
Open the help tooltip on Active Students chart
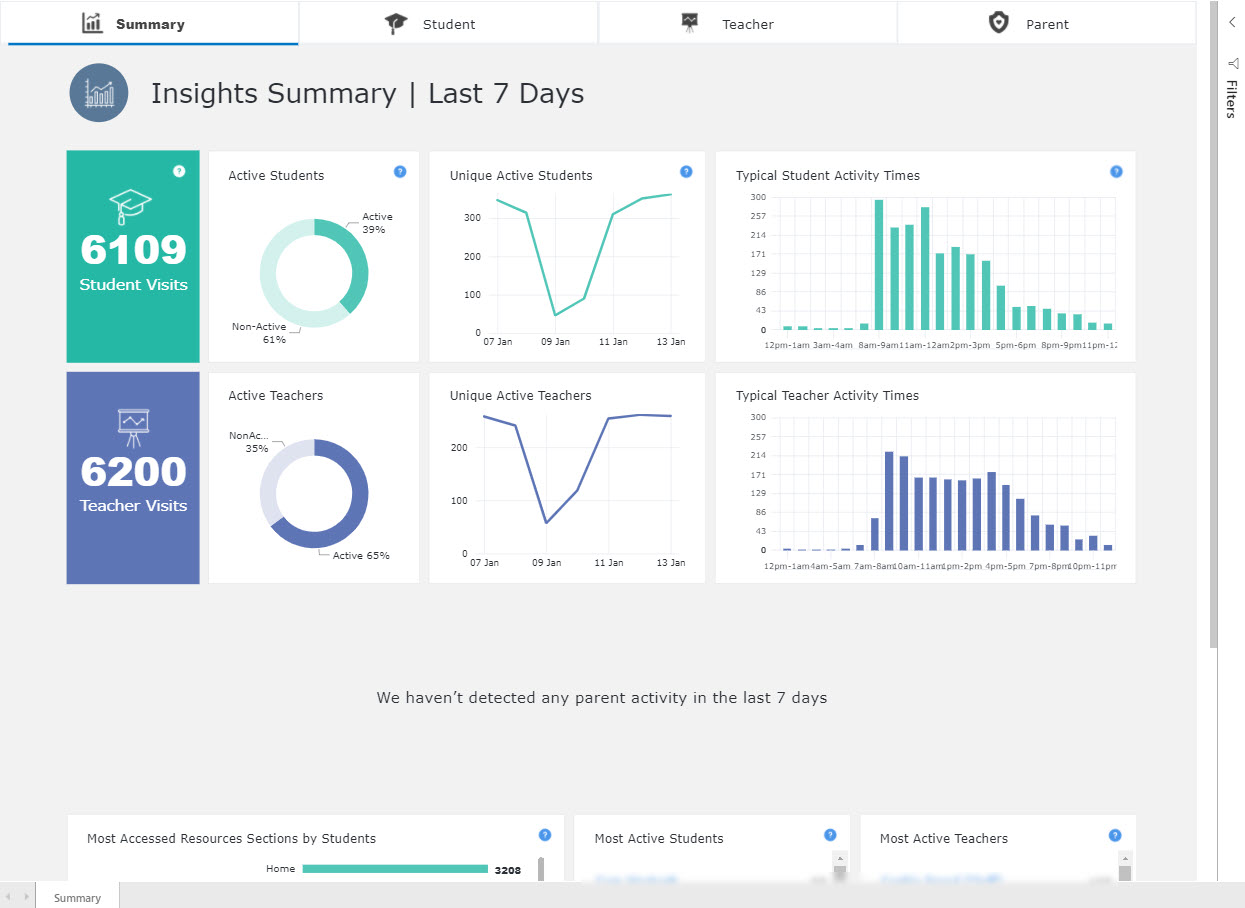399,172
